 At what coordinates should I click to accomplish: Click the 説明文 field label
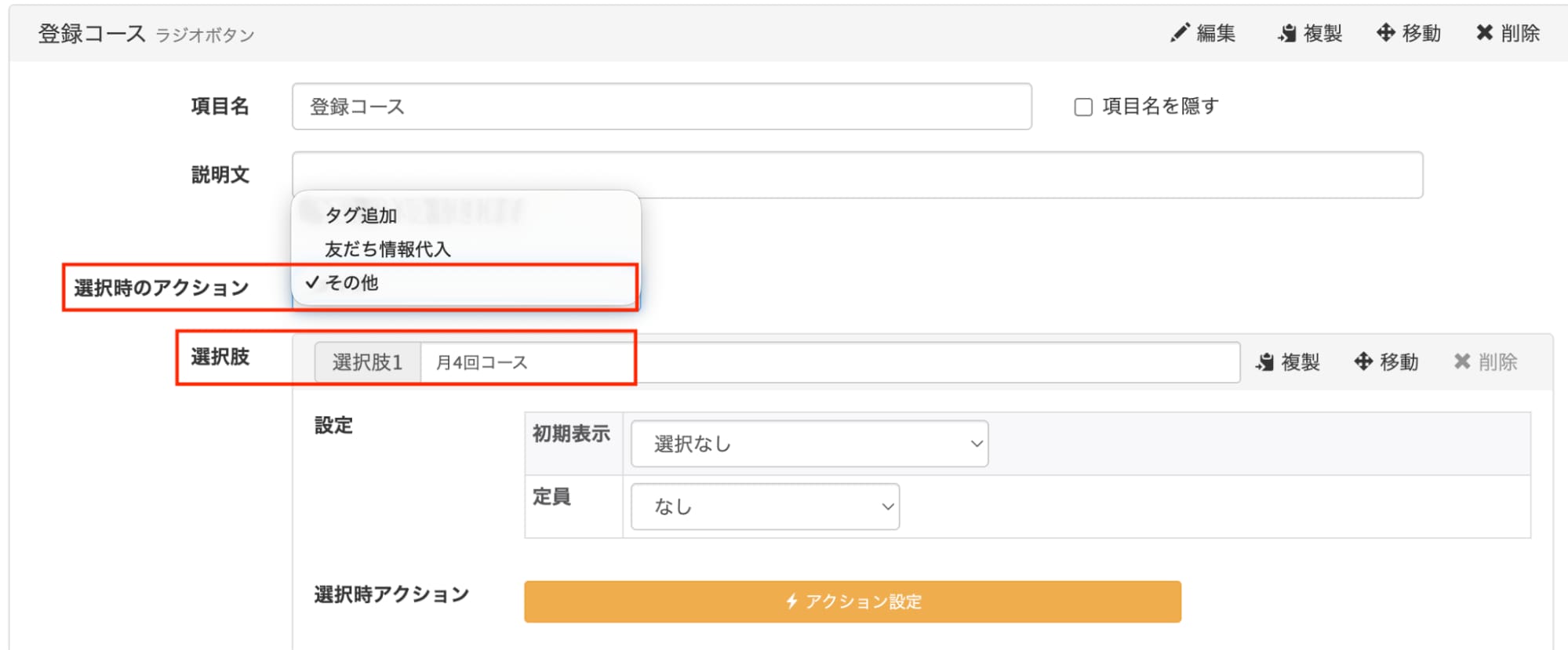click(220, 175)
